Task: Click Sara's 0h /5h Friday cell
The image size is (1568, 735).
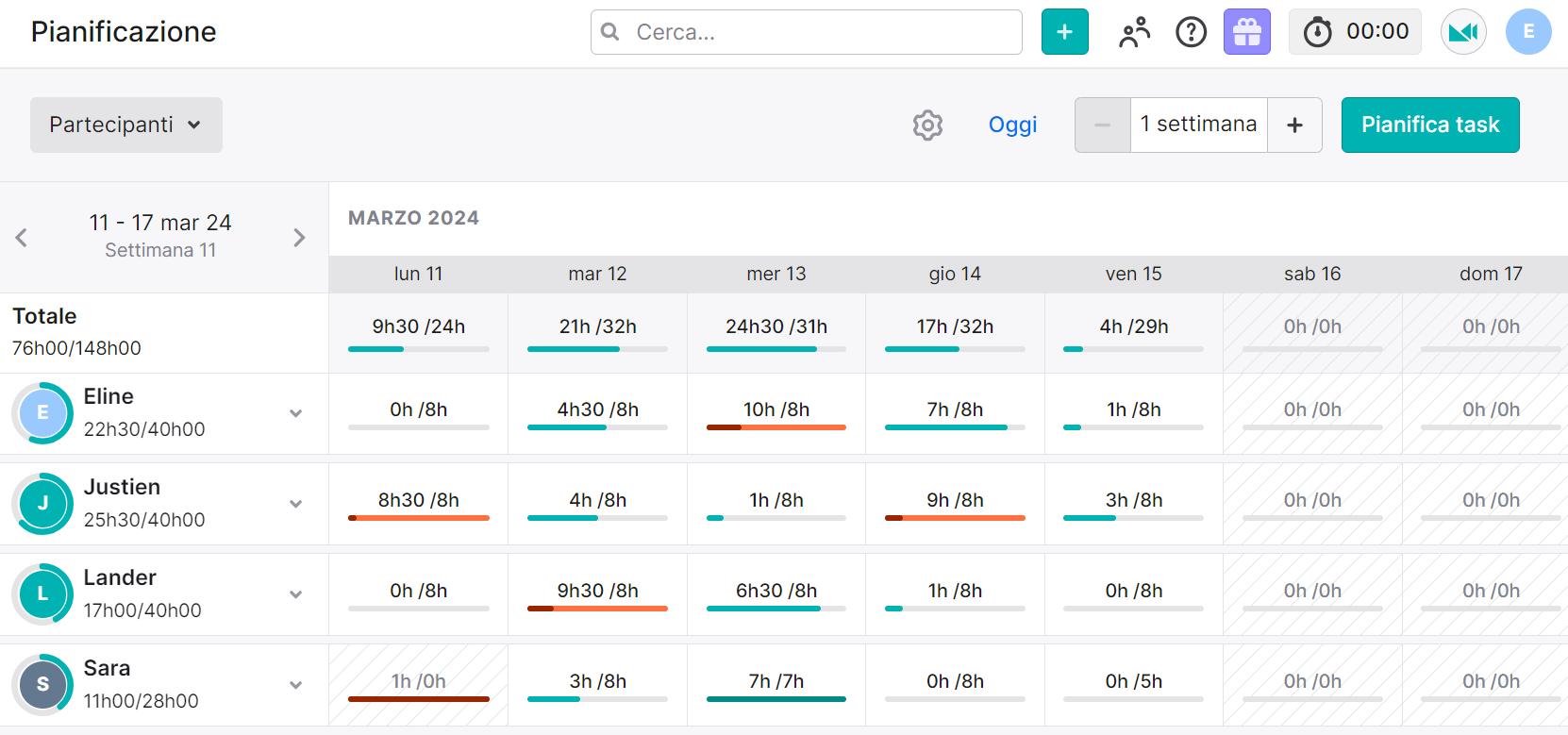Action: 1134,685
